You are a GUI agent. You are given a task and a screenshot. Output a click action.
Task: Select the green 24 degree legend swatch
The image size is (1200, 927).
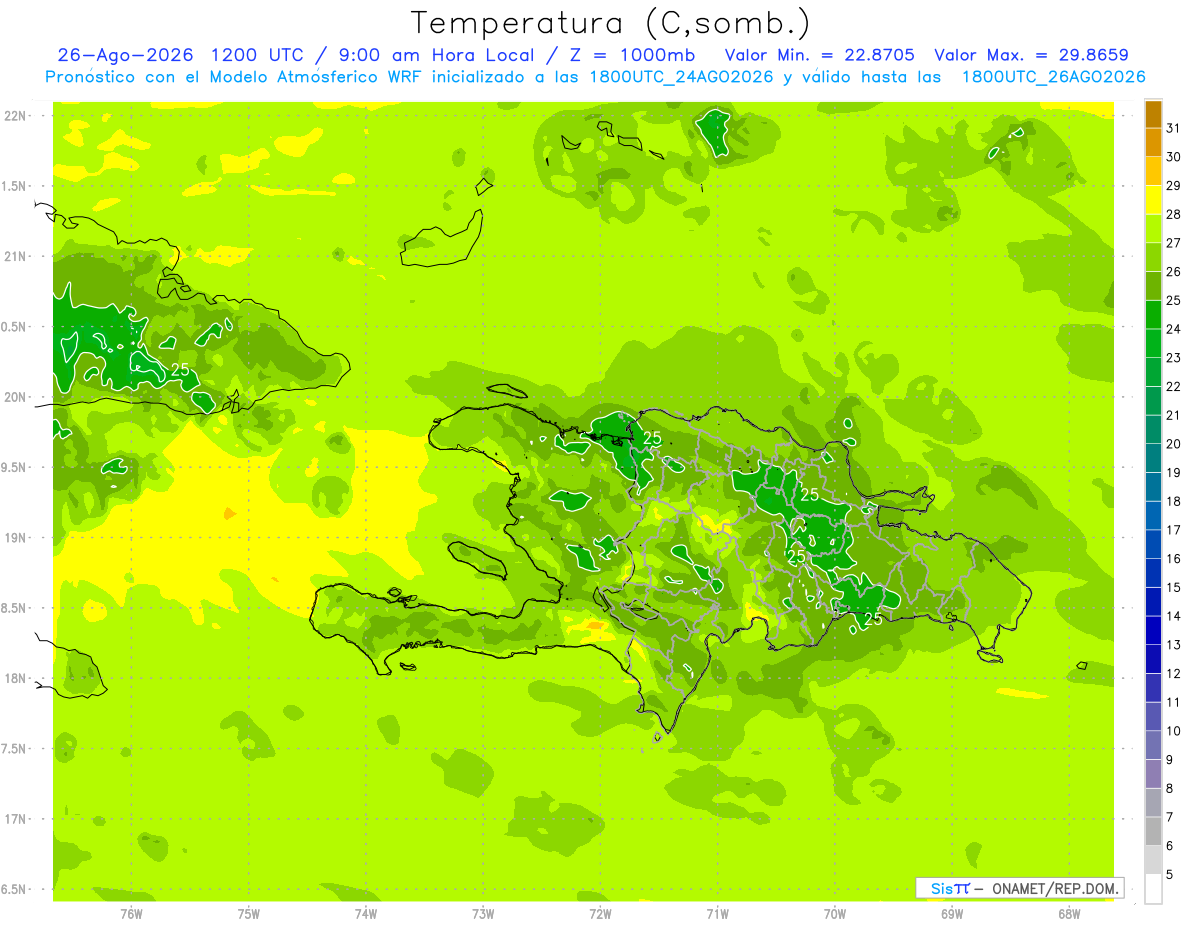tap(1153, 315)
